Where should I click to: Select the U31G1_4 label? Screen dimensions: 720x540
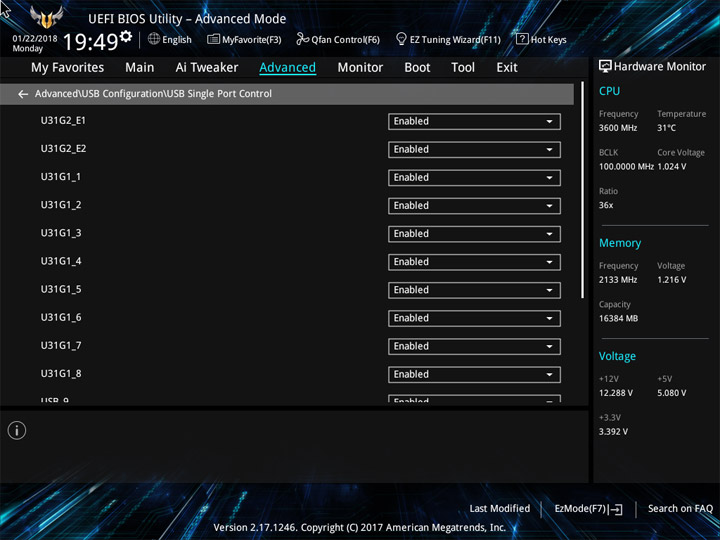tap(61, 261)
